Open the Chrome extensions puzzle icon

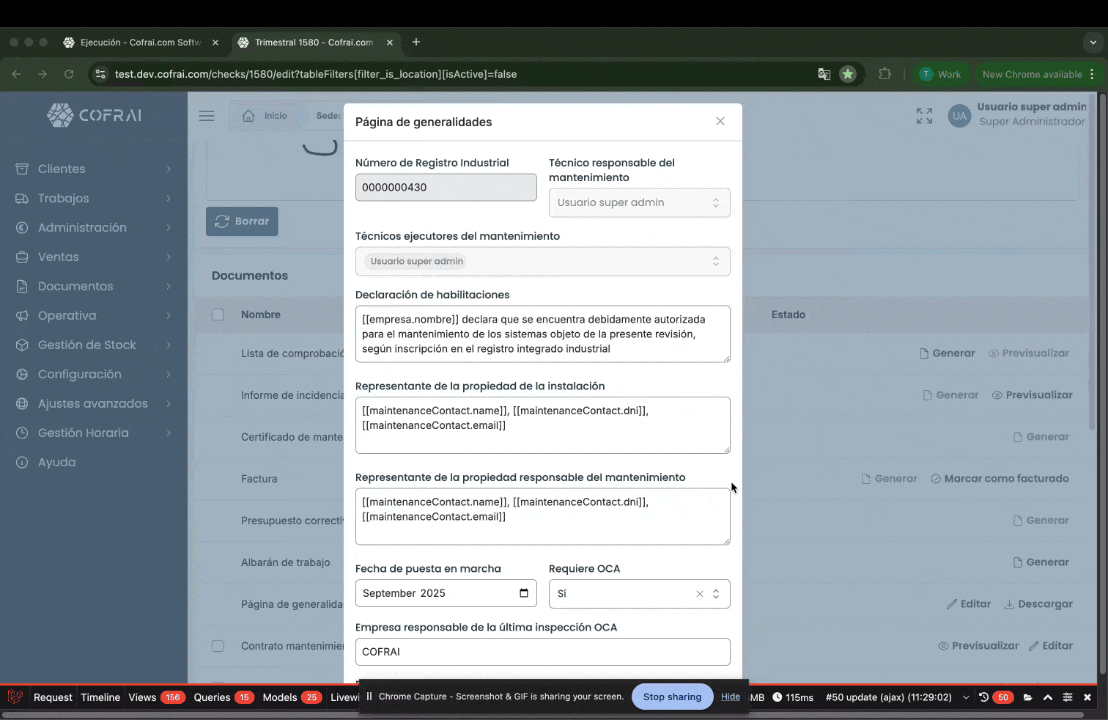(x=885, y=74)
